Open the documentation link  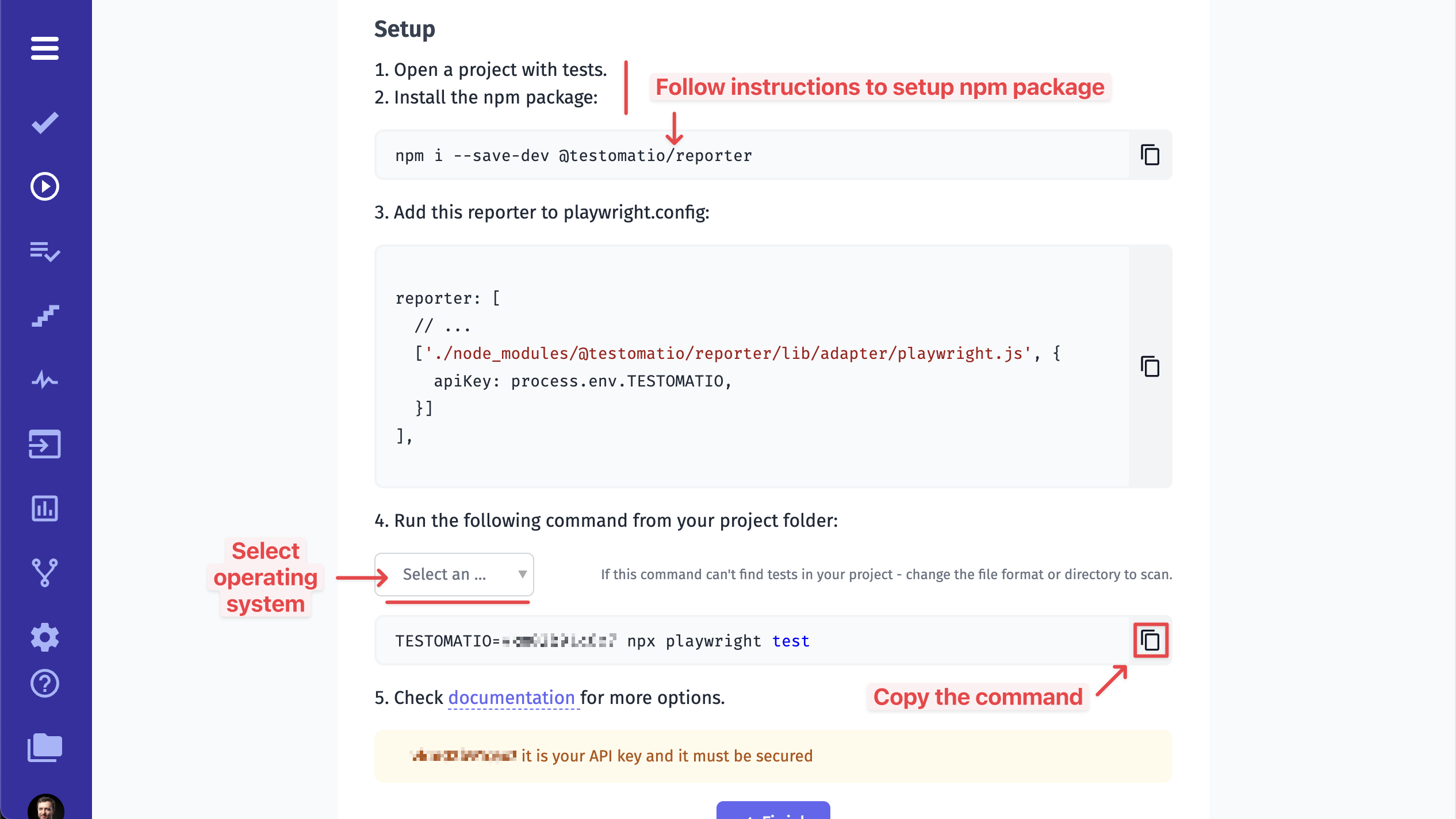[x=512, y=697]
